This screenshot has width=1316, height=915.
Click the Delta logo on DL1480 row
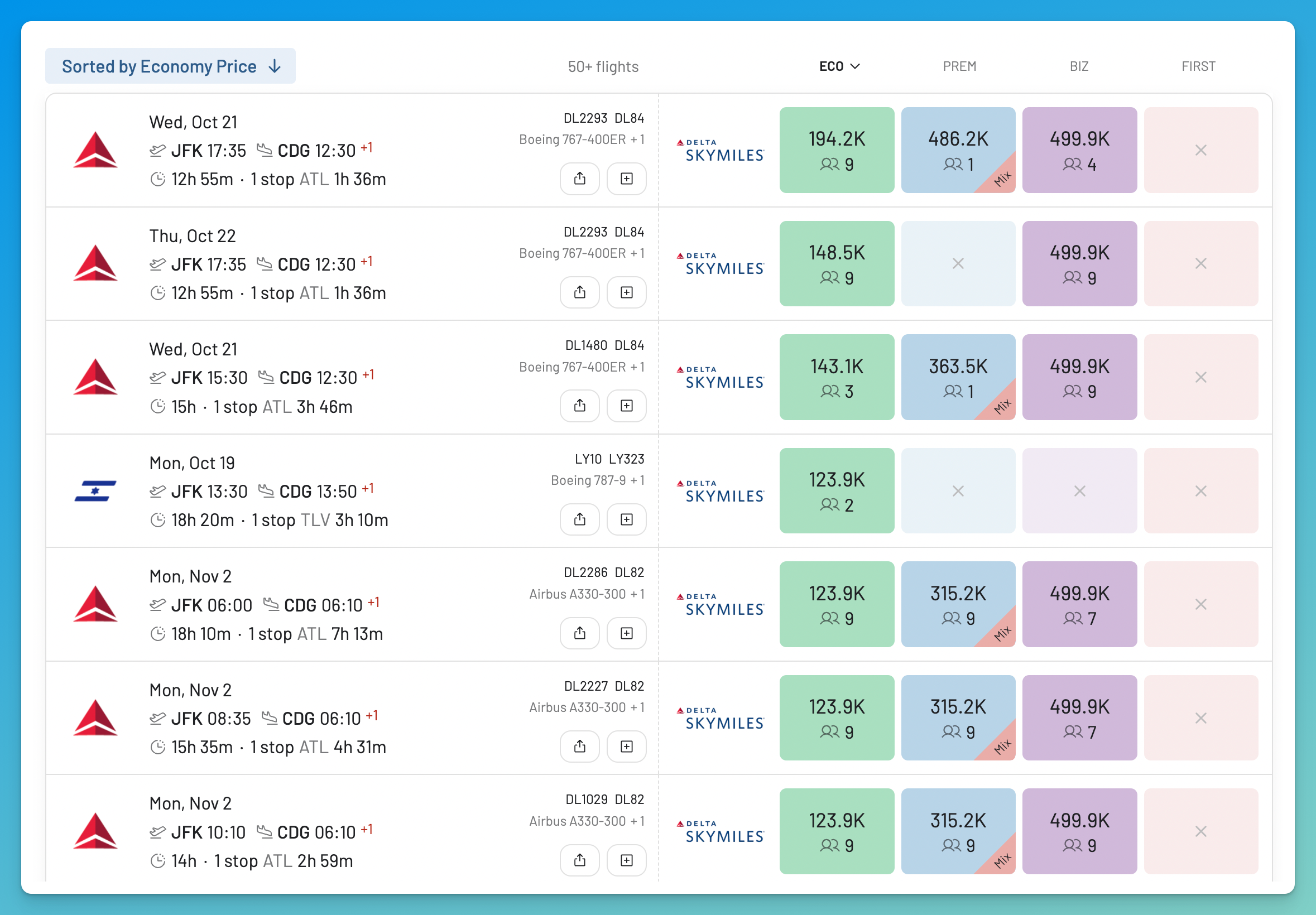tap(95, 377)
